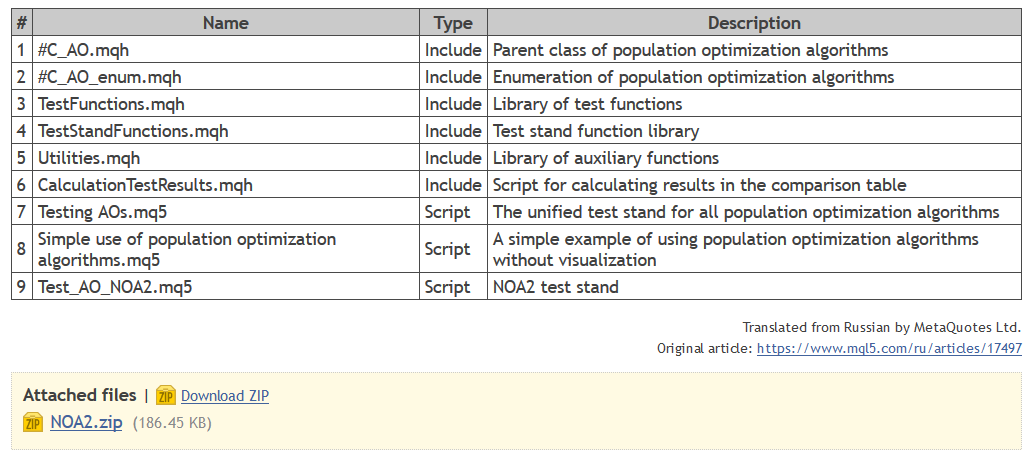Click the Attached files heading
The width and height of the screenshot is (1026, 453).
coord(79,395)
